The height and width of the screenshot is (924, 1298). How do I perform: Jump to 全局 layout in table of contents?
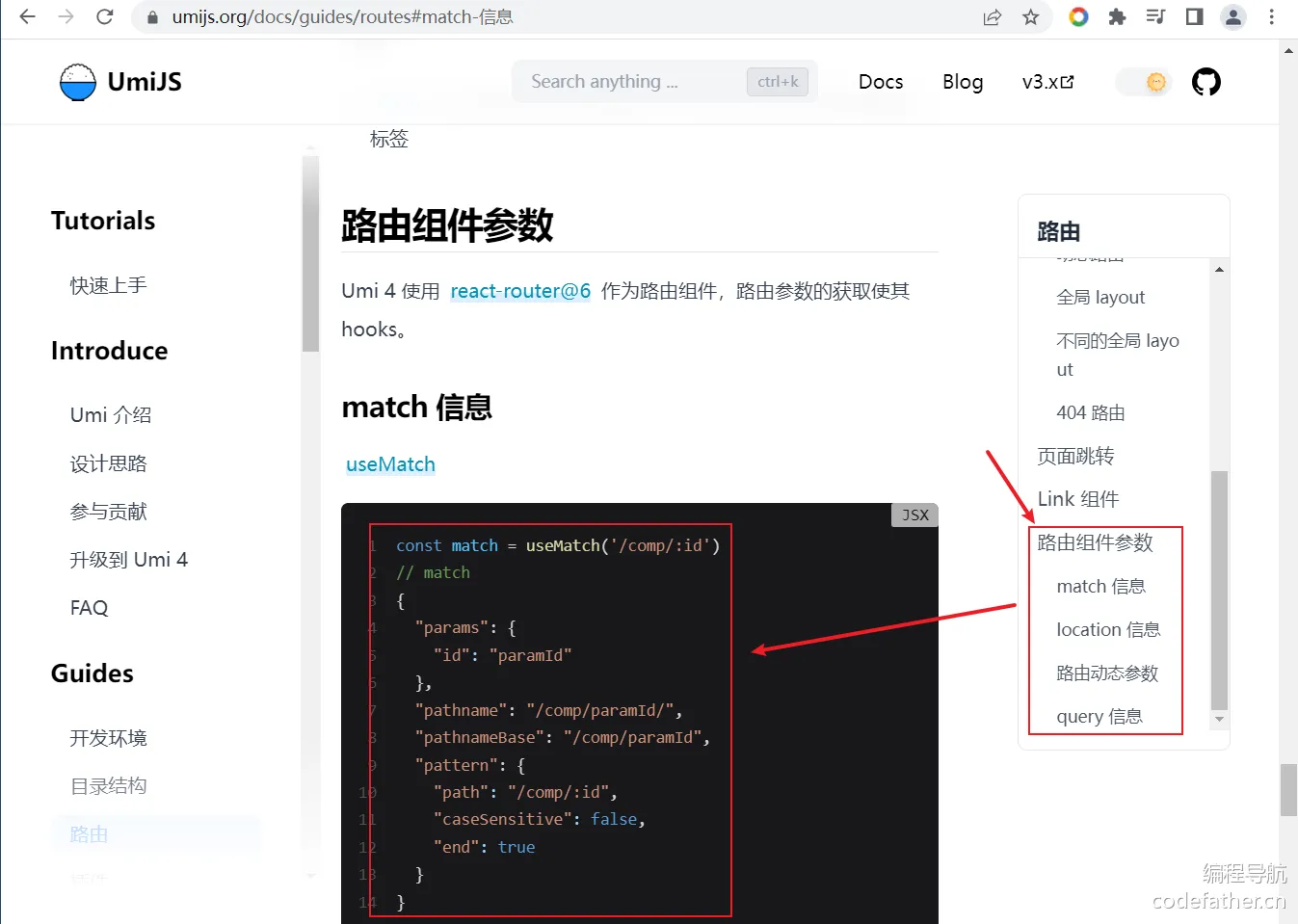pyautogui.click(x=1100, y=298)
